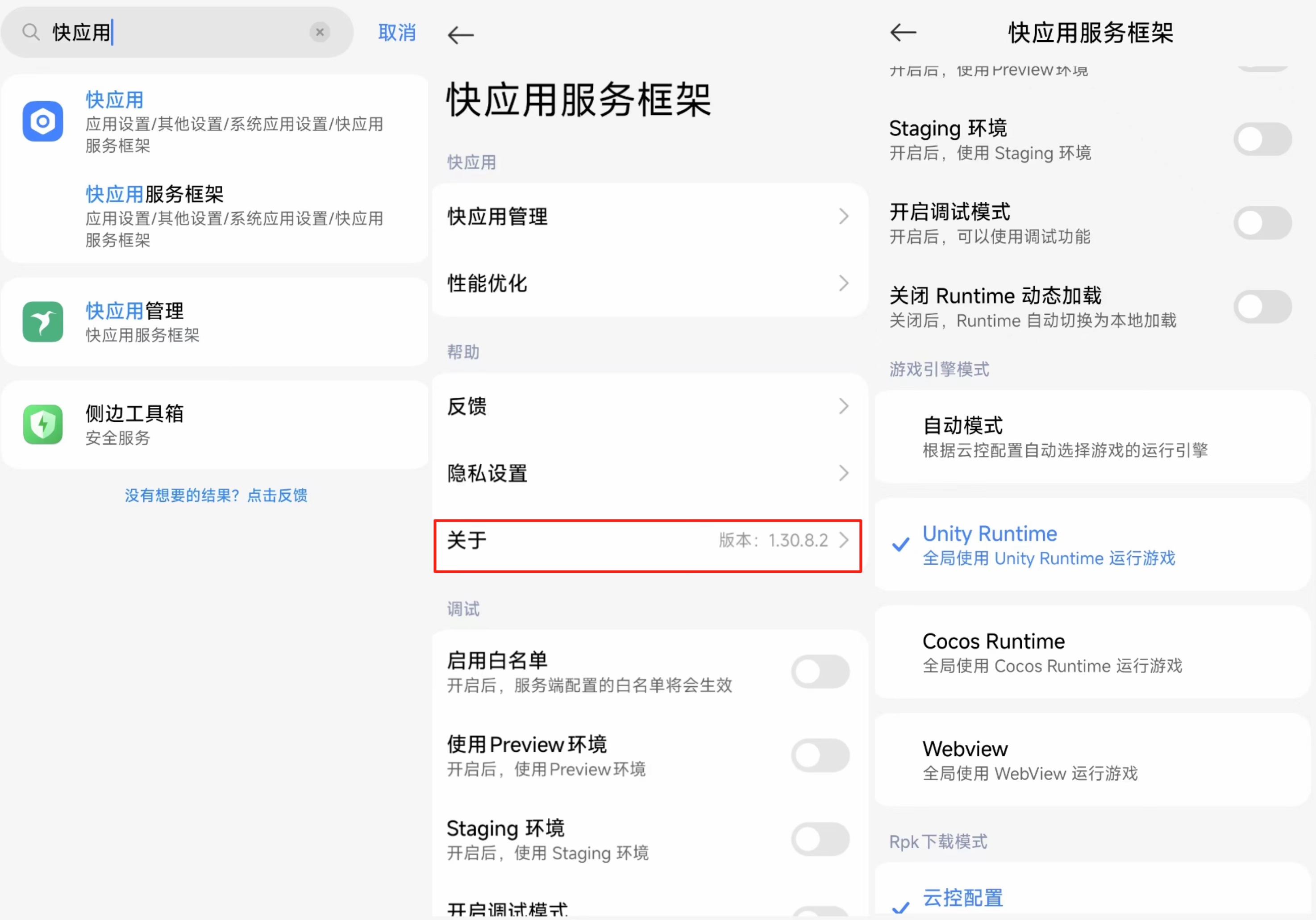Open the green hummingbird 快应用管理 icon
The height and width of the screenshot is (920, 1316).
click(x=43, y=321)
